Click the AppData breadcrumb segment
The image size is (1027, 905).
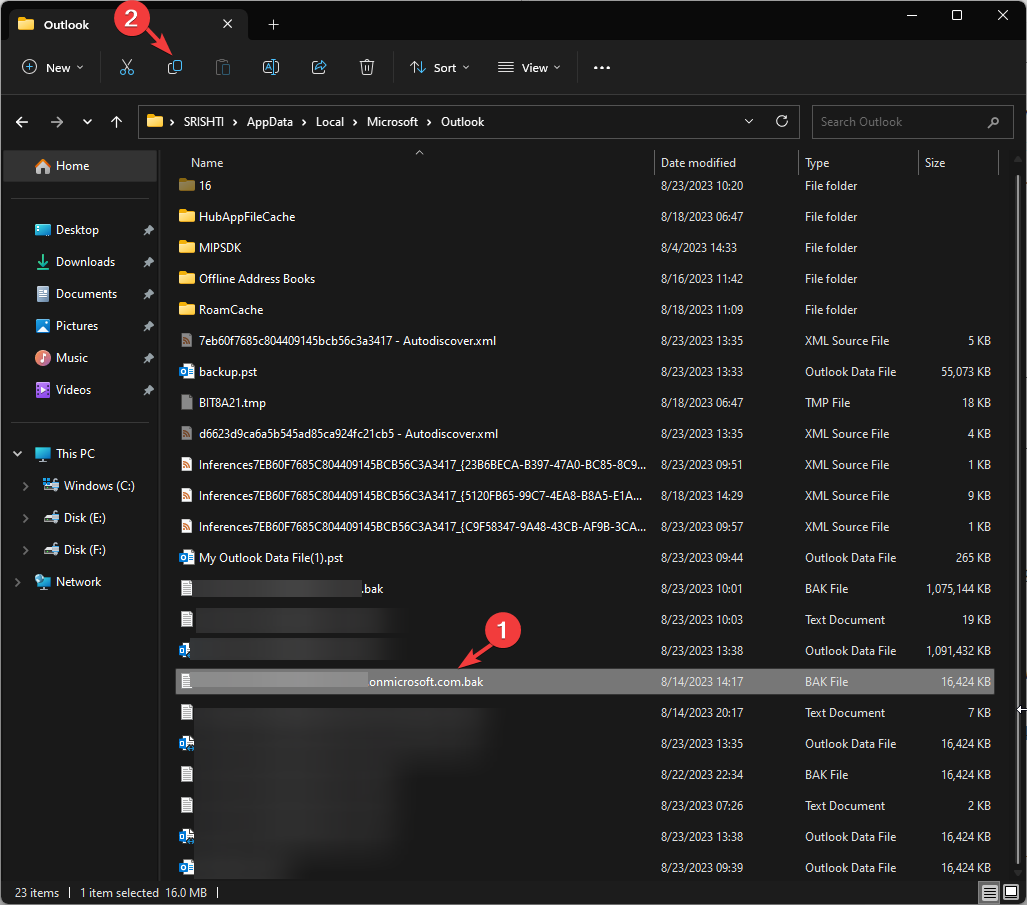(270, 122)
